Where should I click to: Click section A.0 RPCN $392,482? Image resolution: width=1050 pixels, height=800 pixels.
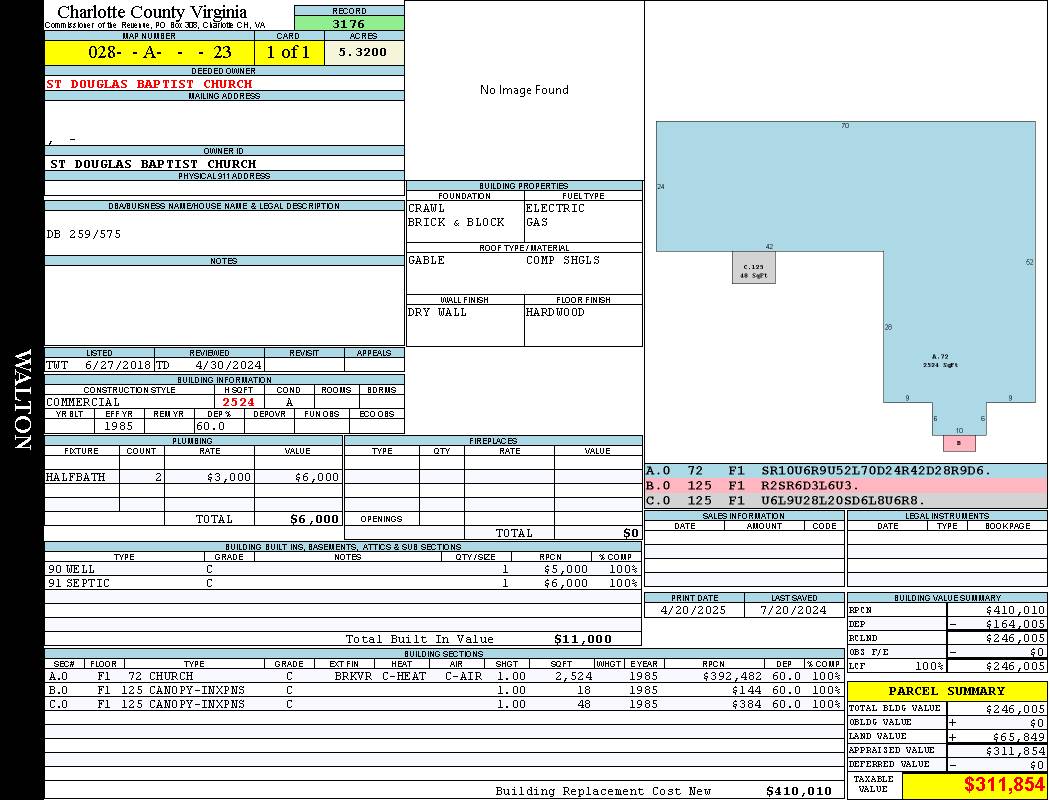733,677
